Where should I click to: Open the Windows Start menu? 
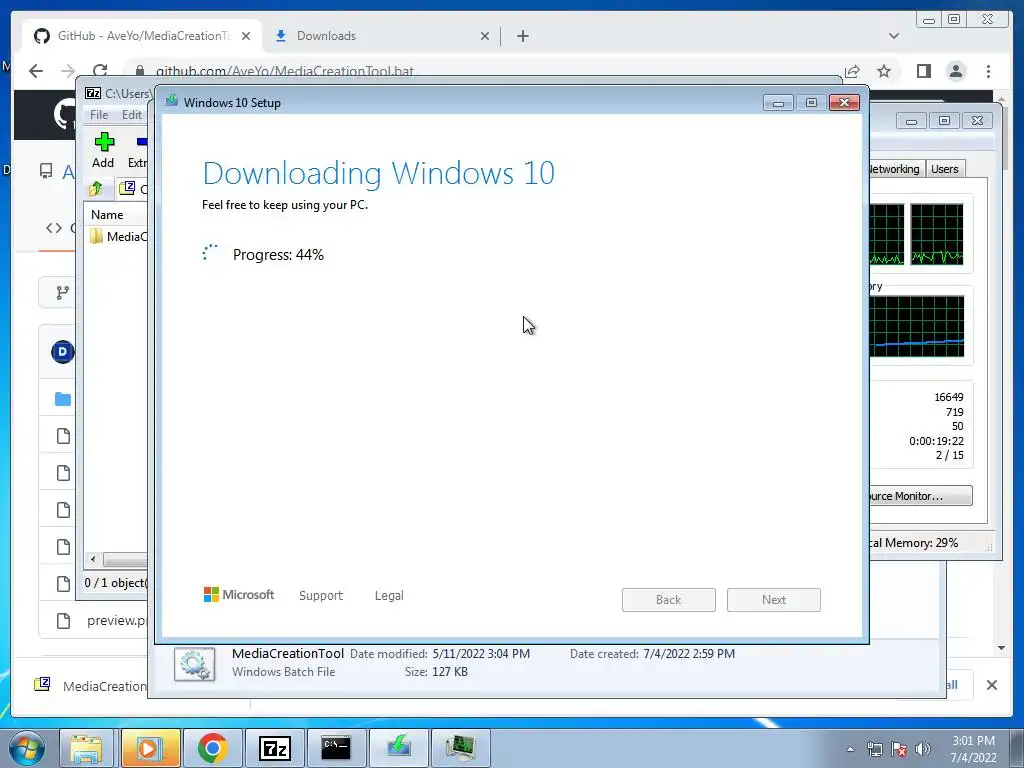(x=26, y=748)
